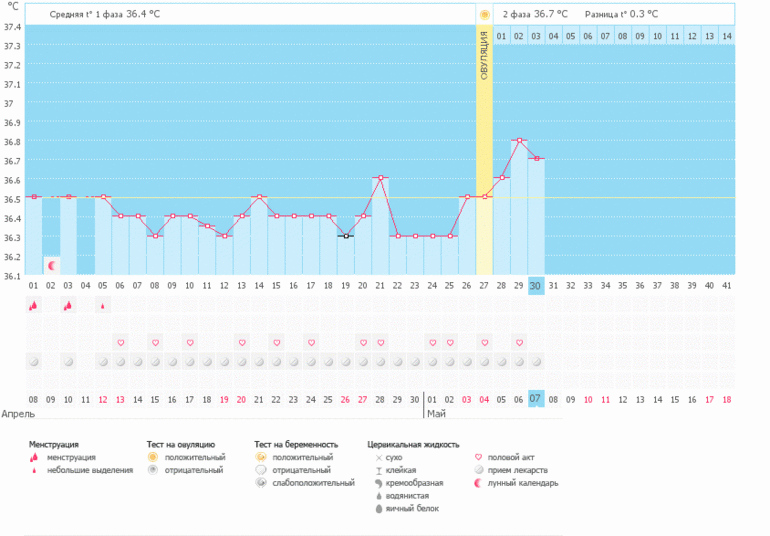
Task: Click the 36.6 temperature peak on day 21
Action: click(x=381, y=178)
